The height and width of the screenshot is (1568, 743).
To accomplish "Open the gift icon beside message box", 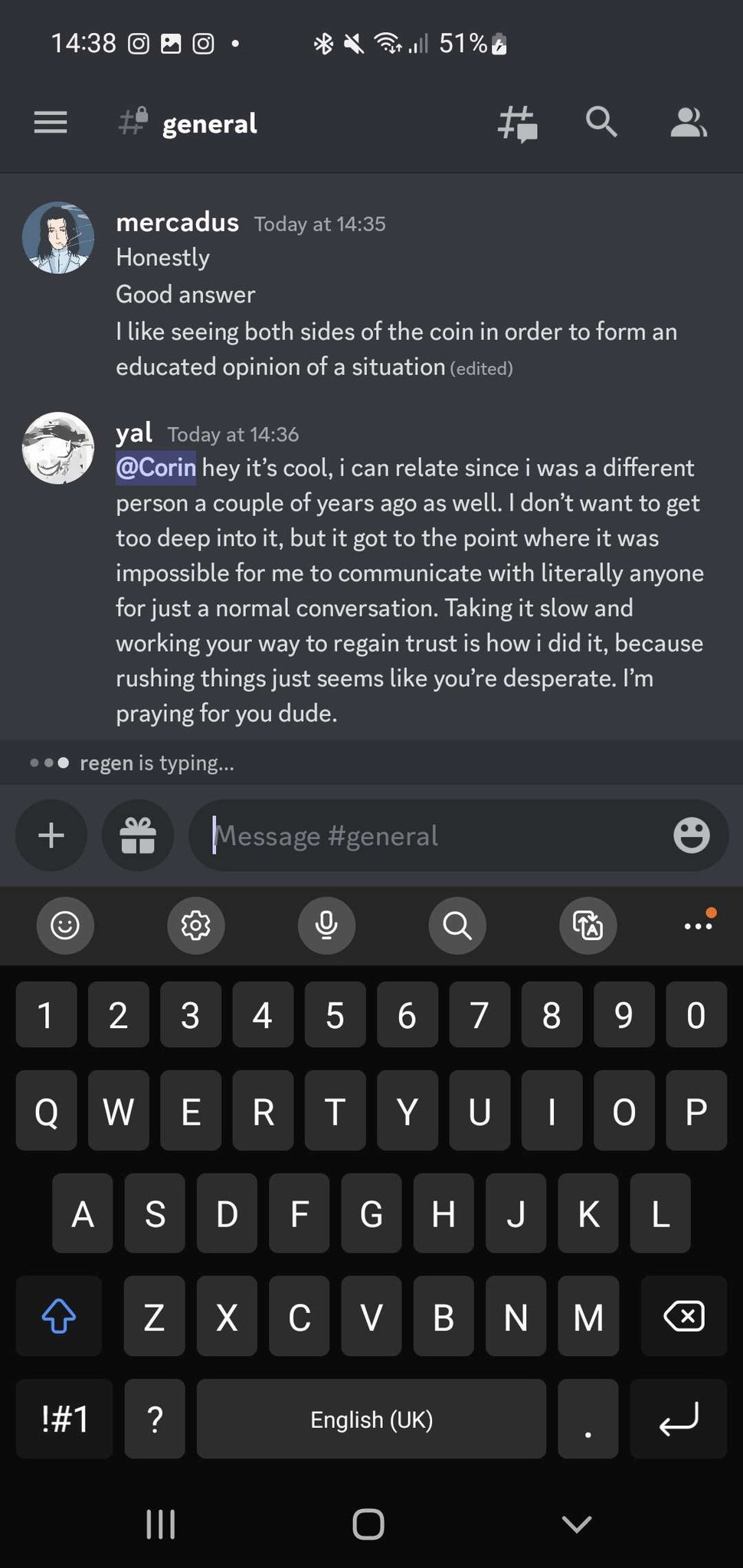I will 138,835.
